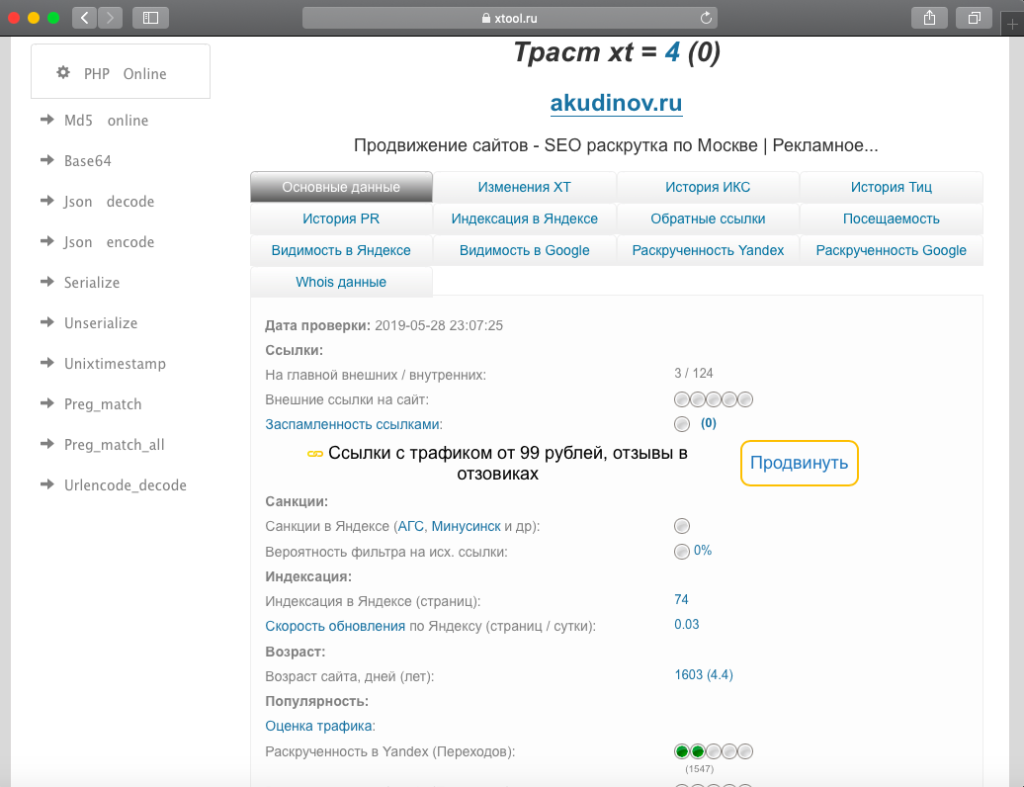Click the Раскрученность в Yandex green rating dots
This screenshot has height=787, width=1024.
[x=713, y=751]
